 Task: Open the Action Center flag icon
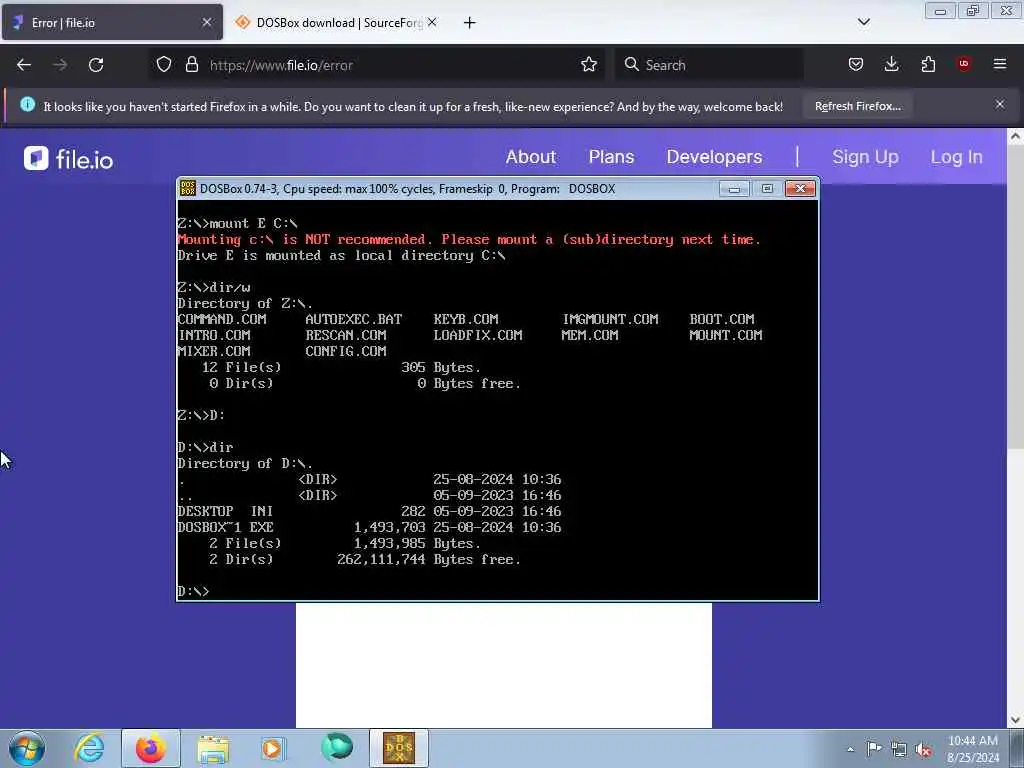pyautogui.click(x=874, y=748)
